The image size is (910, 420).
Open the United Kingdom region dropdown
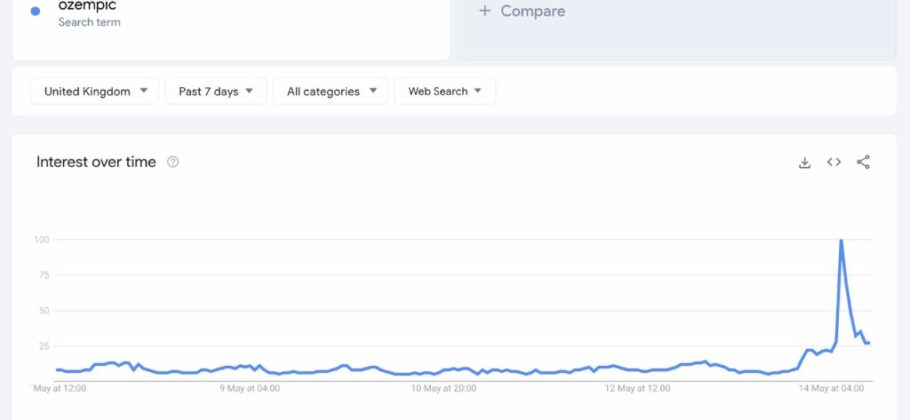point(94,91)
